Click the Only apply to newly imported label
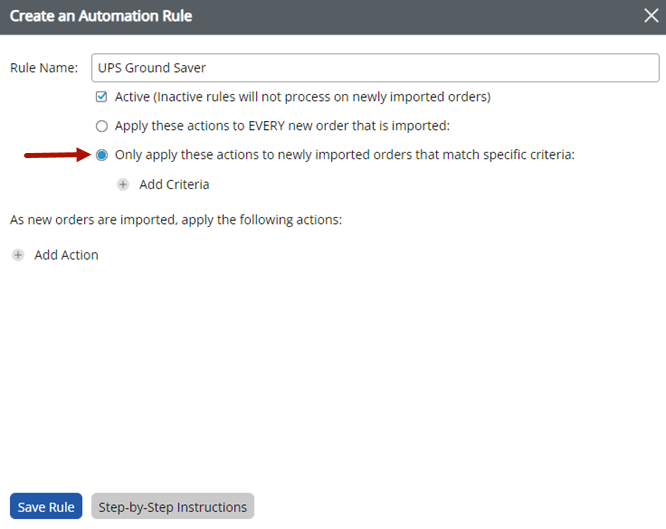The width and height of the screenshot is (666, 529). (x=345, y=155)
